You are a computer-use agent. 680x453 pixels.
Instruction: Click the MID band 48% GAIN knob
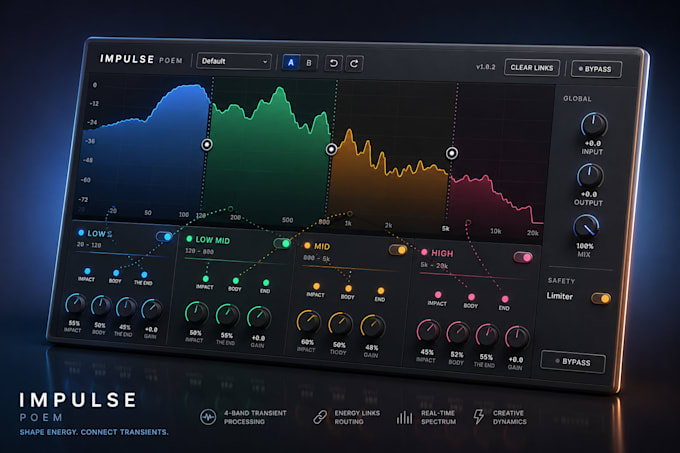pyautogui.click(x=373, y=327)
